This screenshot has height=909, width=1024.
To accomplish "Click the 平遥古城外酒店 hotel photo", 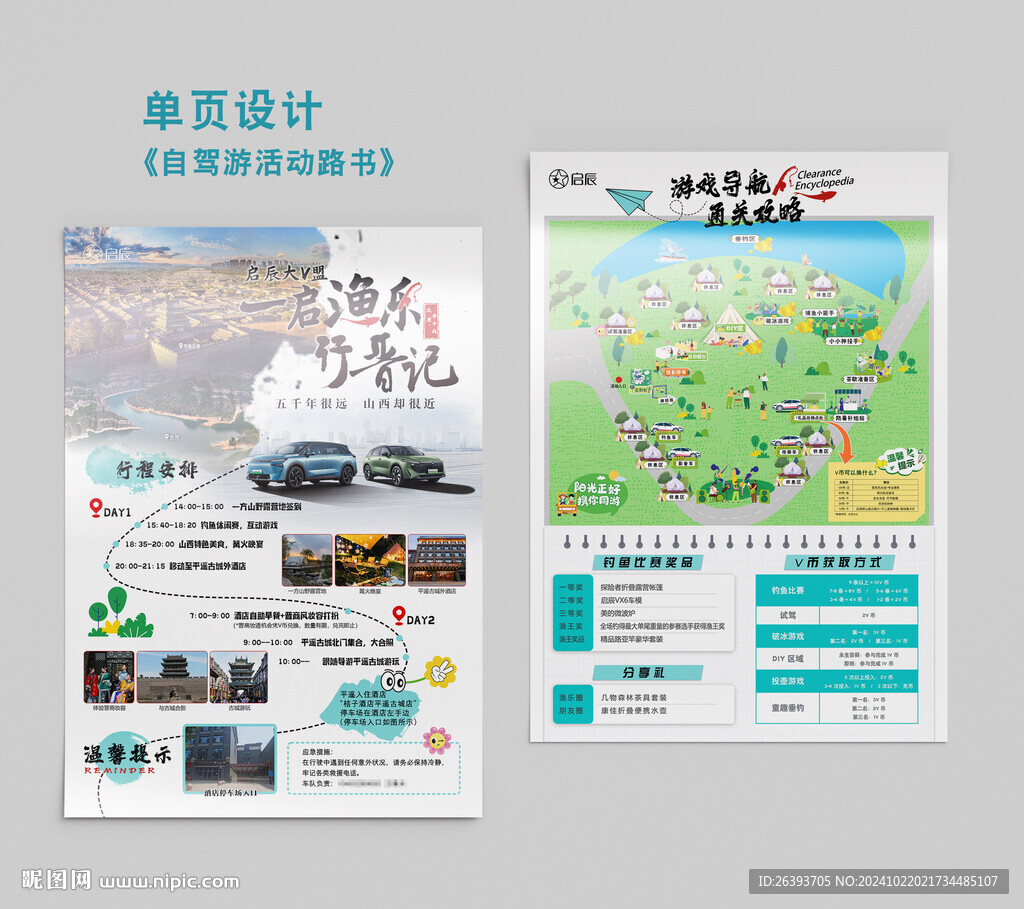I will click(437, 560).
